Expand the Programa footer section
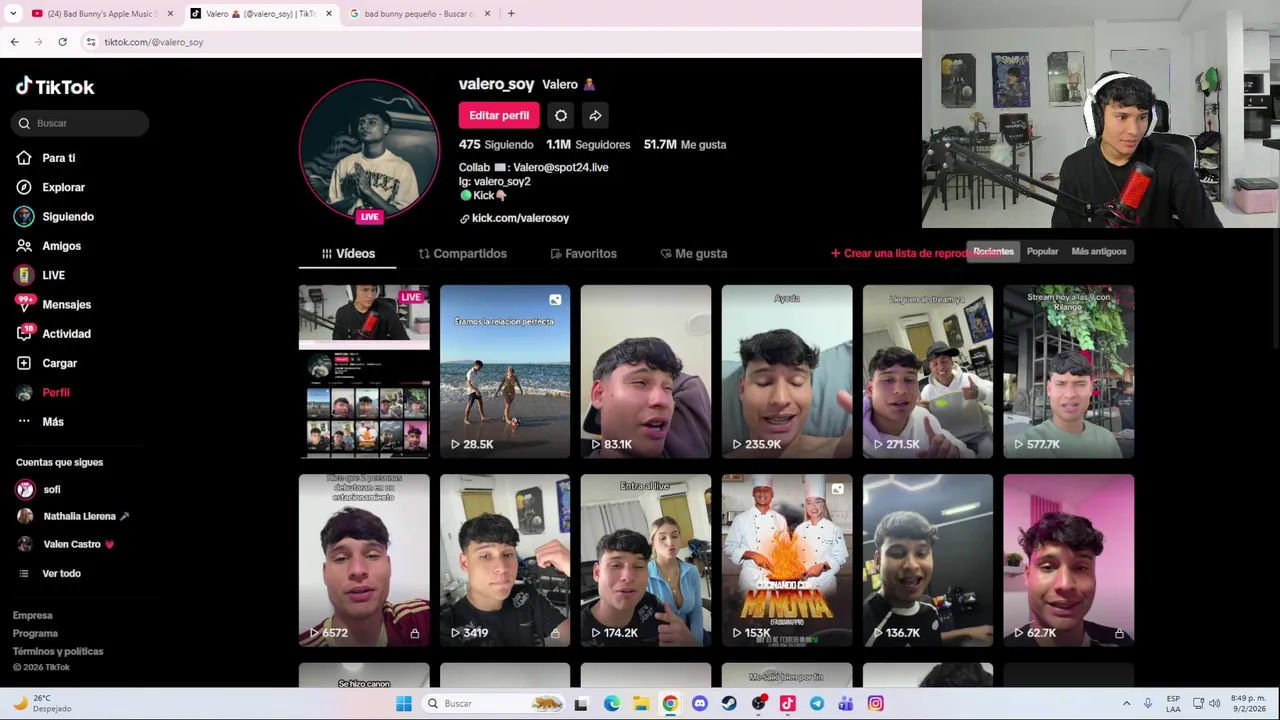 point(35,634)
